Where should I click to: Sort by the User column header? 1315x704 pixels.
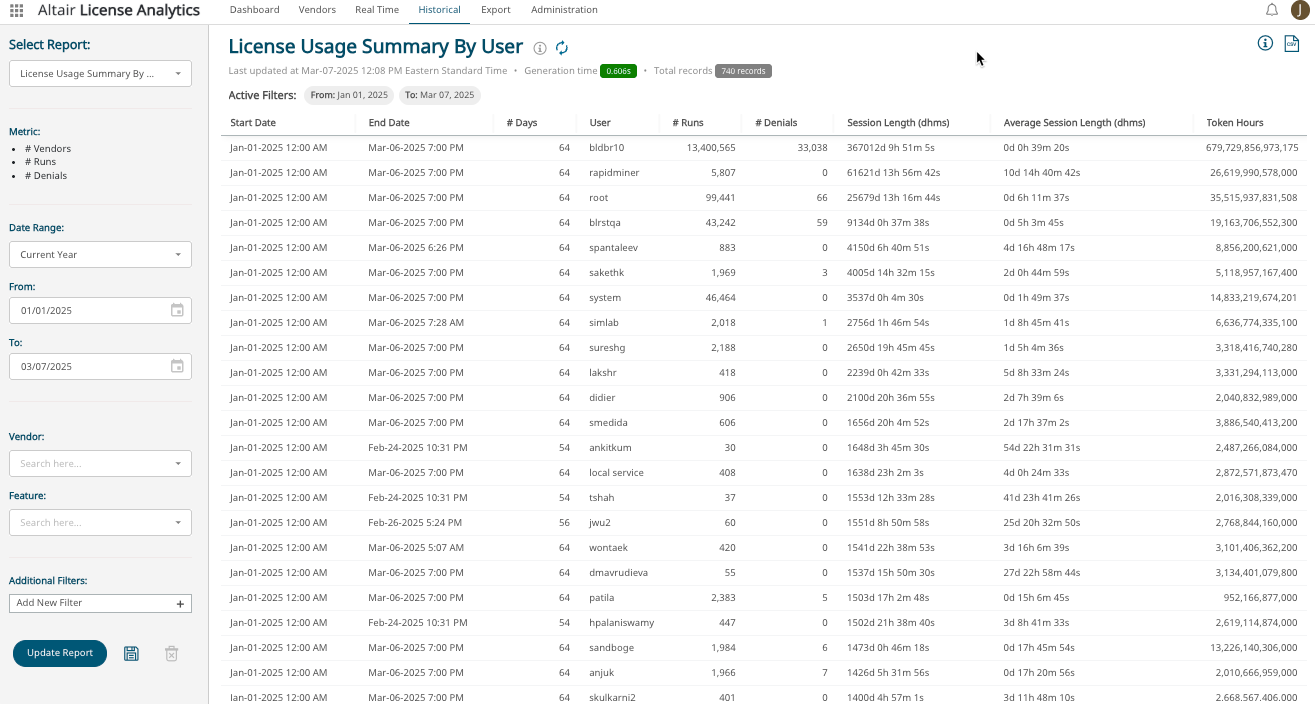600,123
